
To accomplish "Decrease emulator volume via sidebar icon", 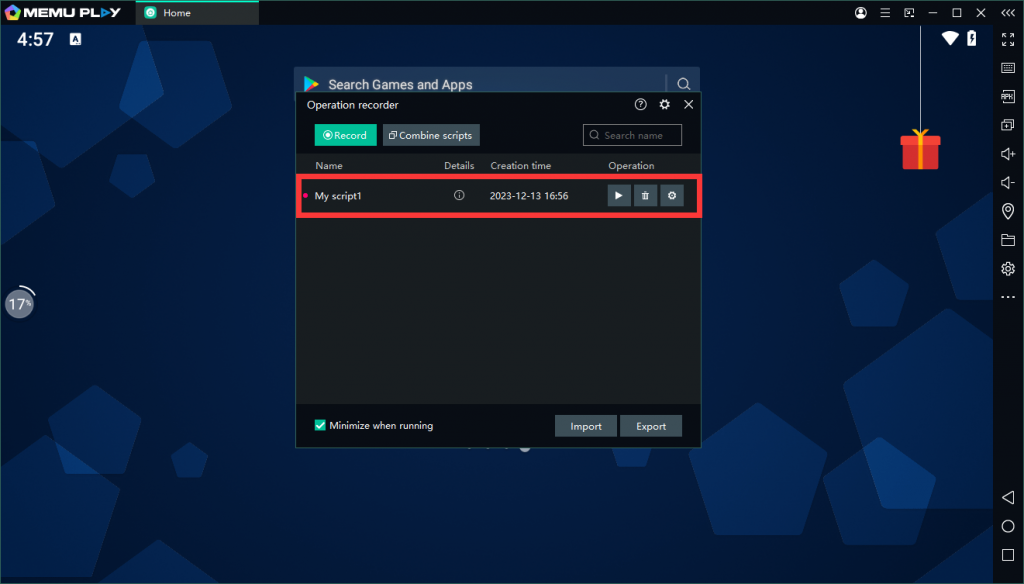I will click(1007, 182).
